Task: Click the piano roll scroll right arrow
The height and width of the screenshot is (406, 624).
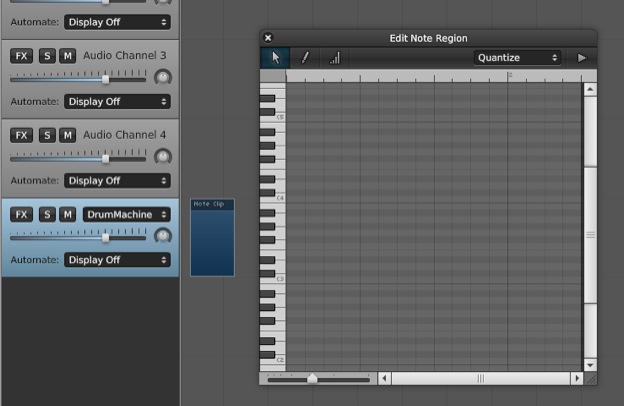Action: pos(577,378)
